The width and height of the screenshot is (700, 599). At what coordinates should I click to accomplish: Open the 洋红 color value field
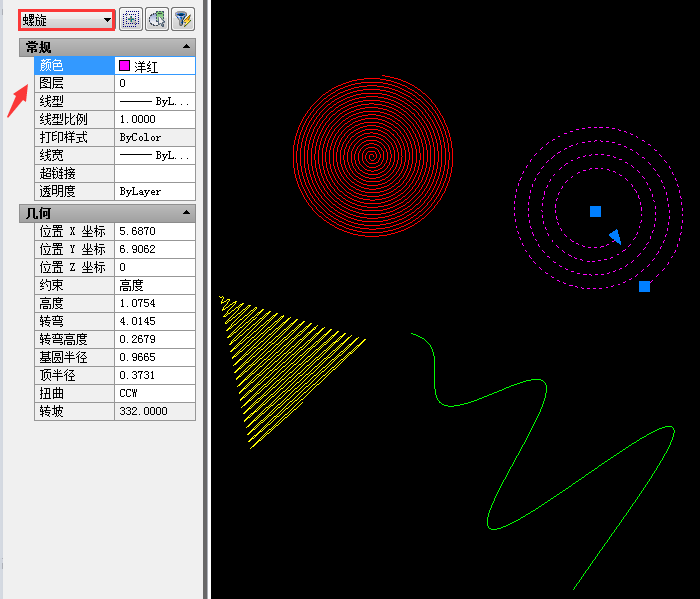155,66
